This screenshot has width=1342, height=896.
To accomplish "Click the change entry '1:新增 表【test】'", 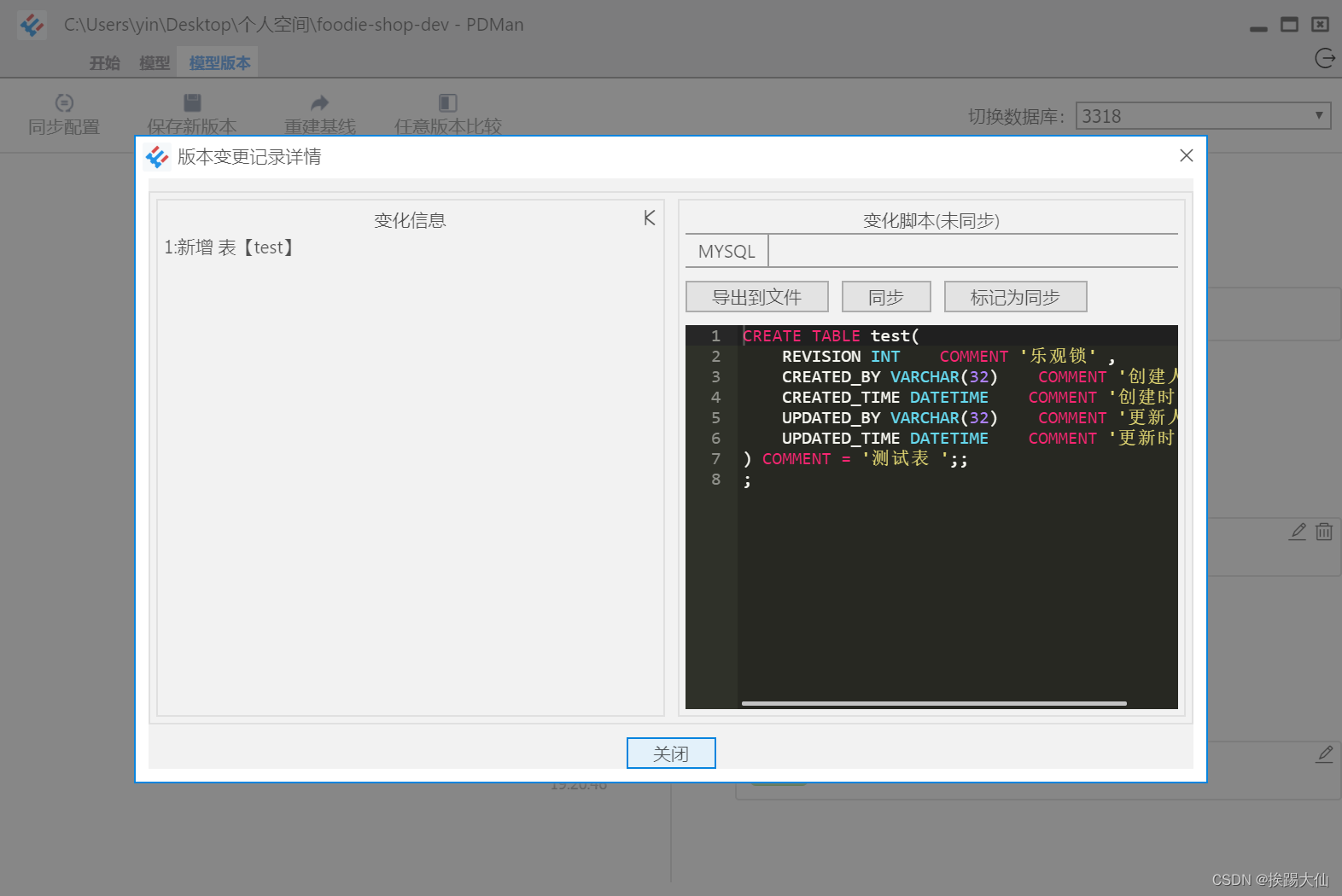I will (x=230, y=247).
